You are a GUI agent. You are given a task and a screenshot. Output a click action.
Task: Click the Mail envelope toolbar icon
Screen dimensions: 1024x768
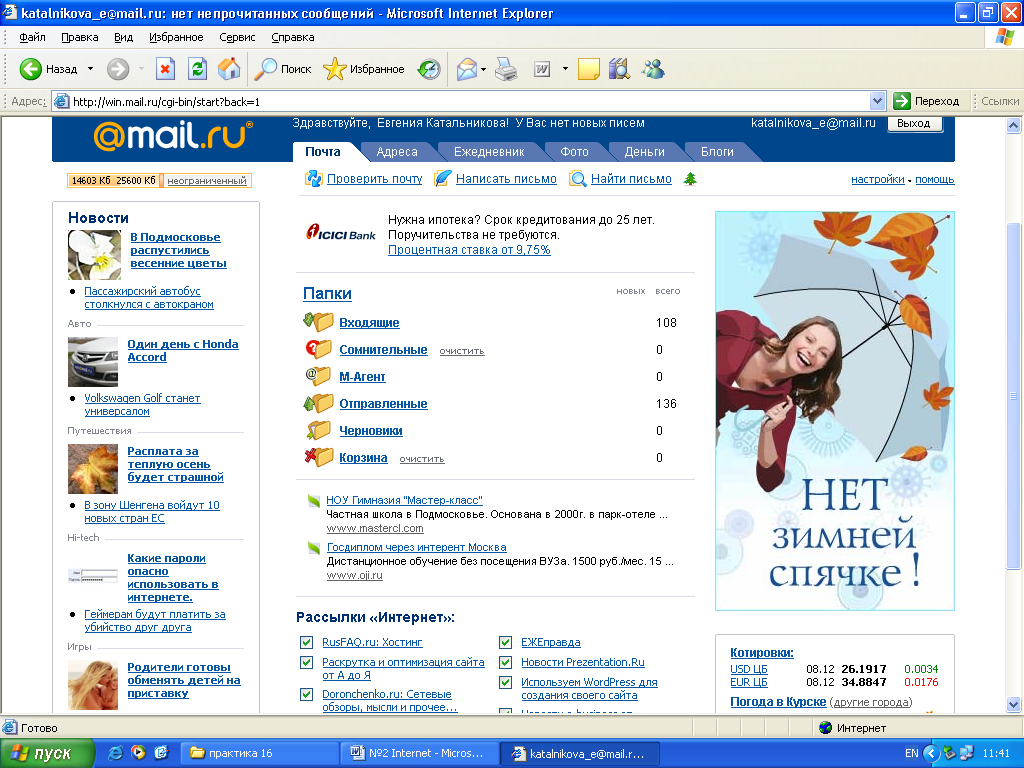[466, 69]
